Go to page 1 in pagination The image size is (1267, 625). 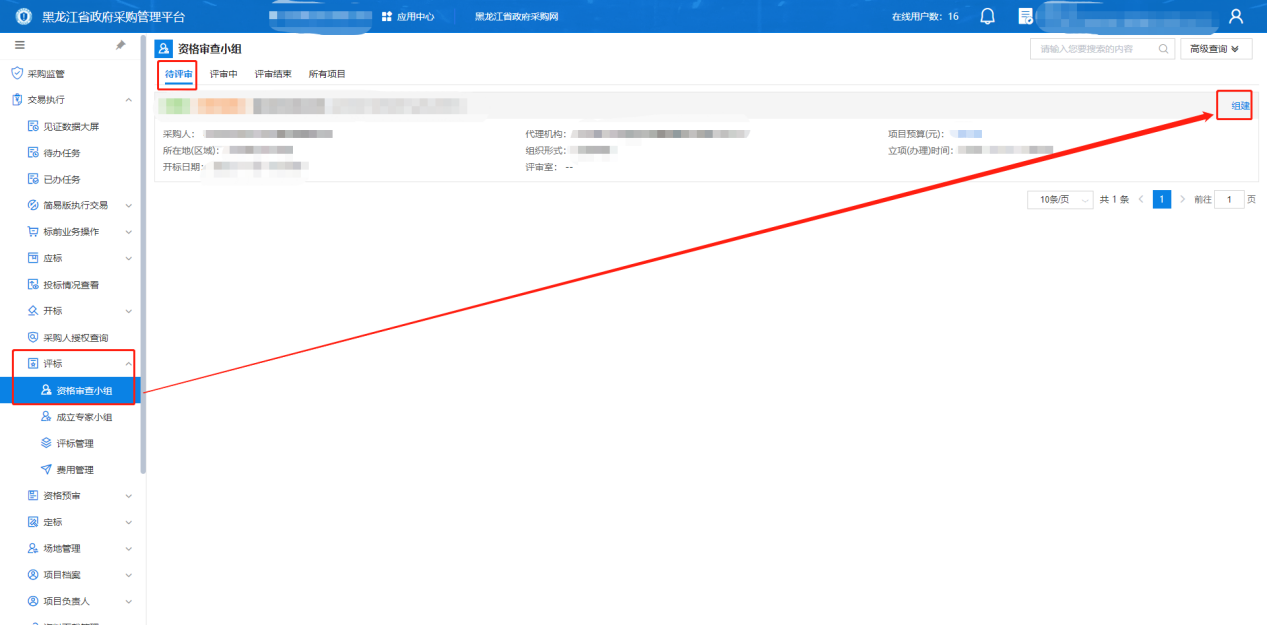(x=1162, y=200)
